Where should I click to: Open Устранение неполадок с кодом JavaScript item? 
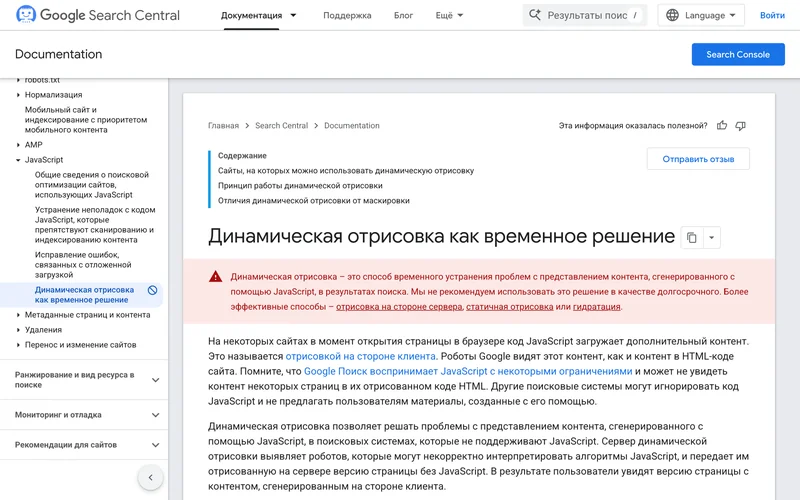(x=95, y=224)
